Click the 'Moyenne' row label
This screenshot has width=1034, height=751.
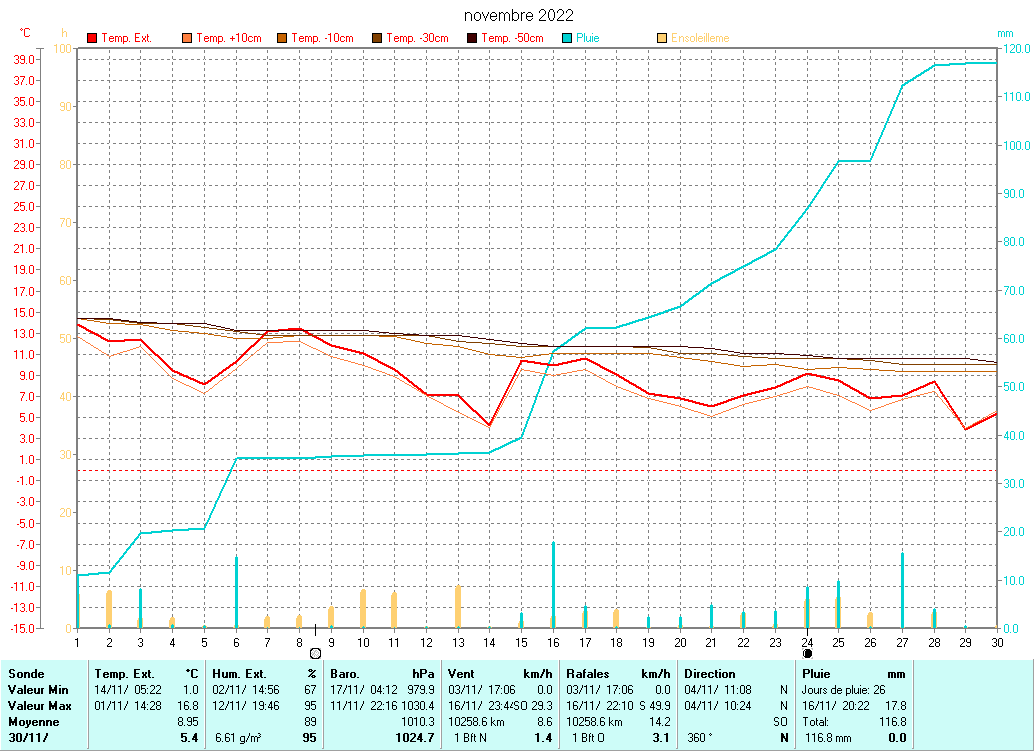[x=31, y=721]
